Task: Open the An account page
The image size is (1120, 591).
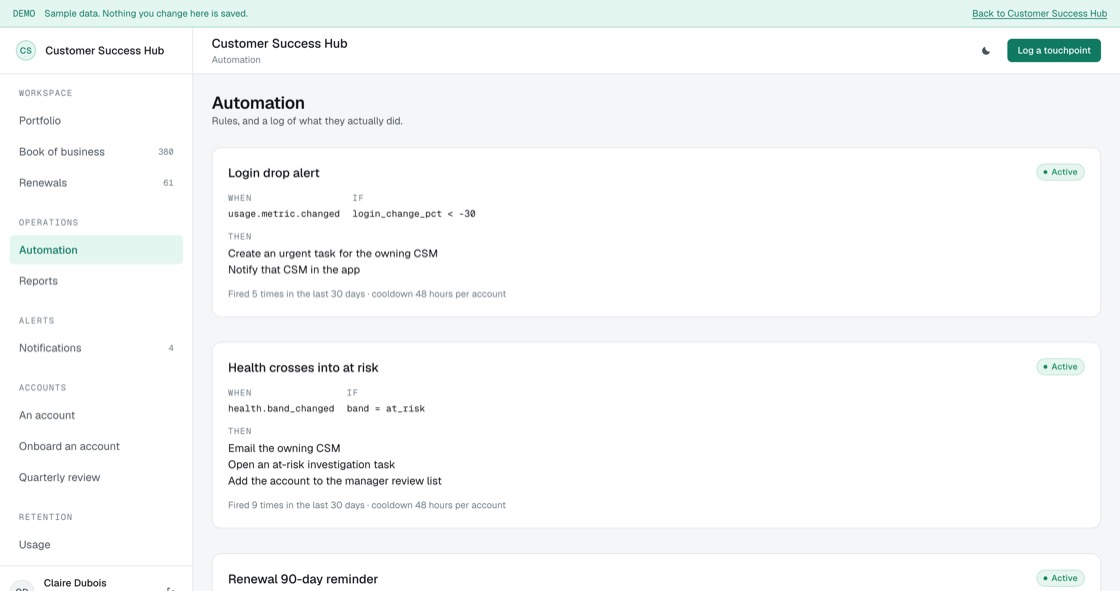Action: tap(96, 415)
